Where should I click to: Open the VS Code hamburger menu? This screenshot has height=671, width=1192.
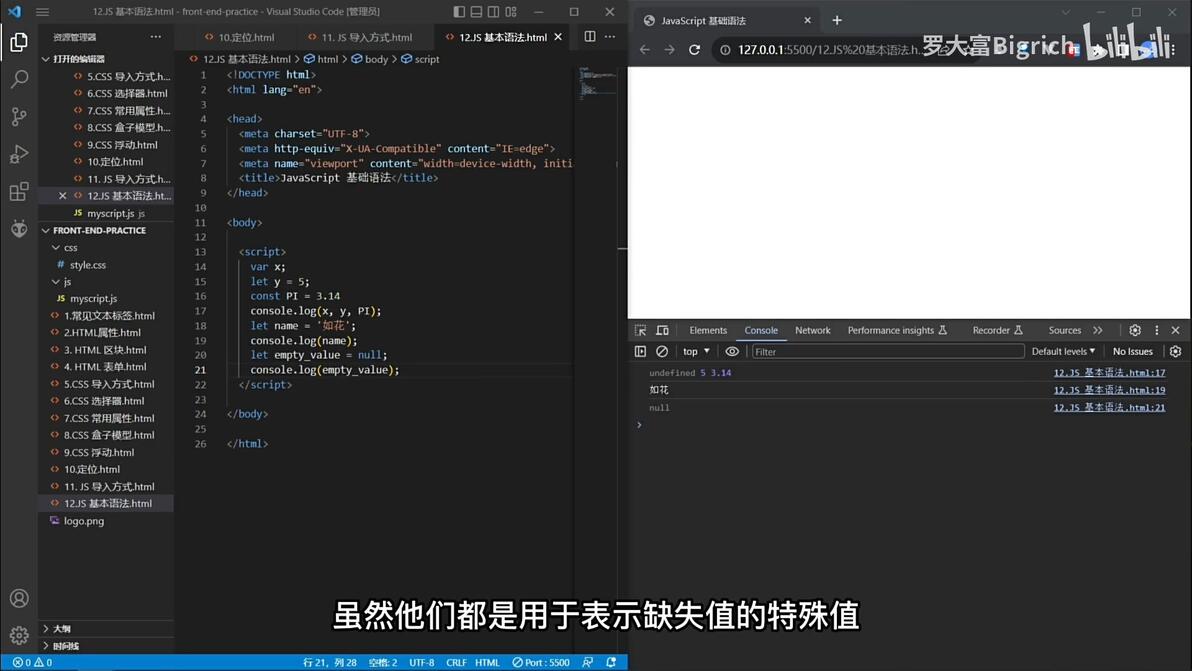(43, 11)
